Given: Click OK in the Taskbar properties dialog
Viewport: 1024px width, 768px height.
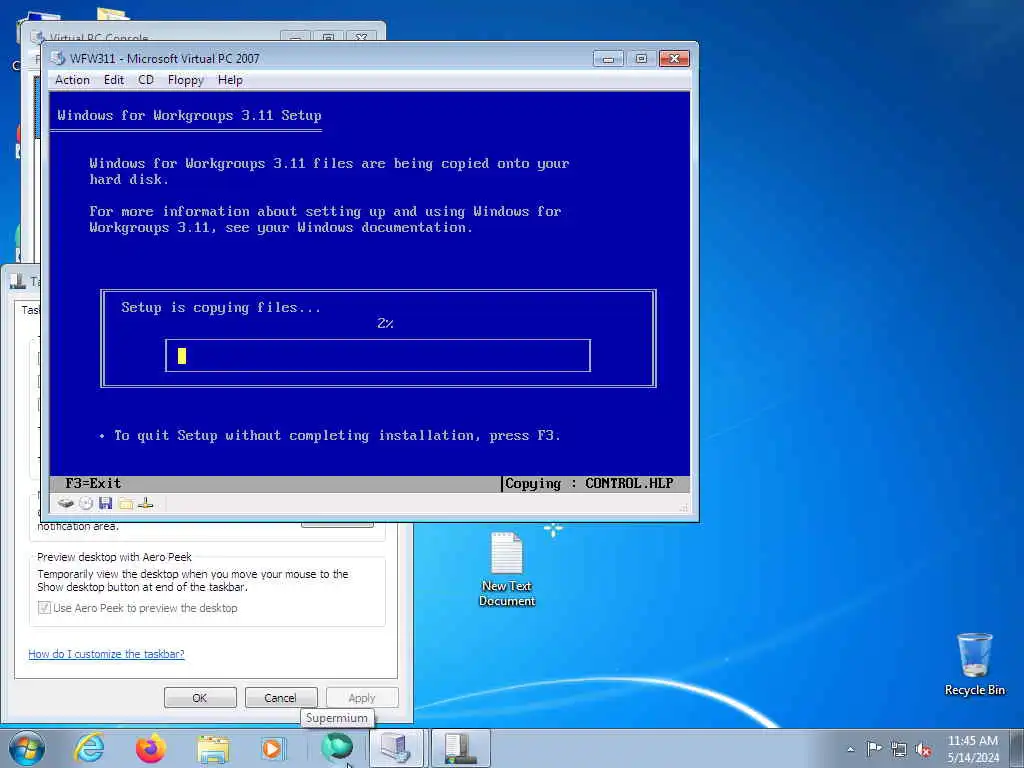Looking at the screenshot, I should [200, 697].
